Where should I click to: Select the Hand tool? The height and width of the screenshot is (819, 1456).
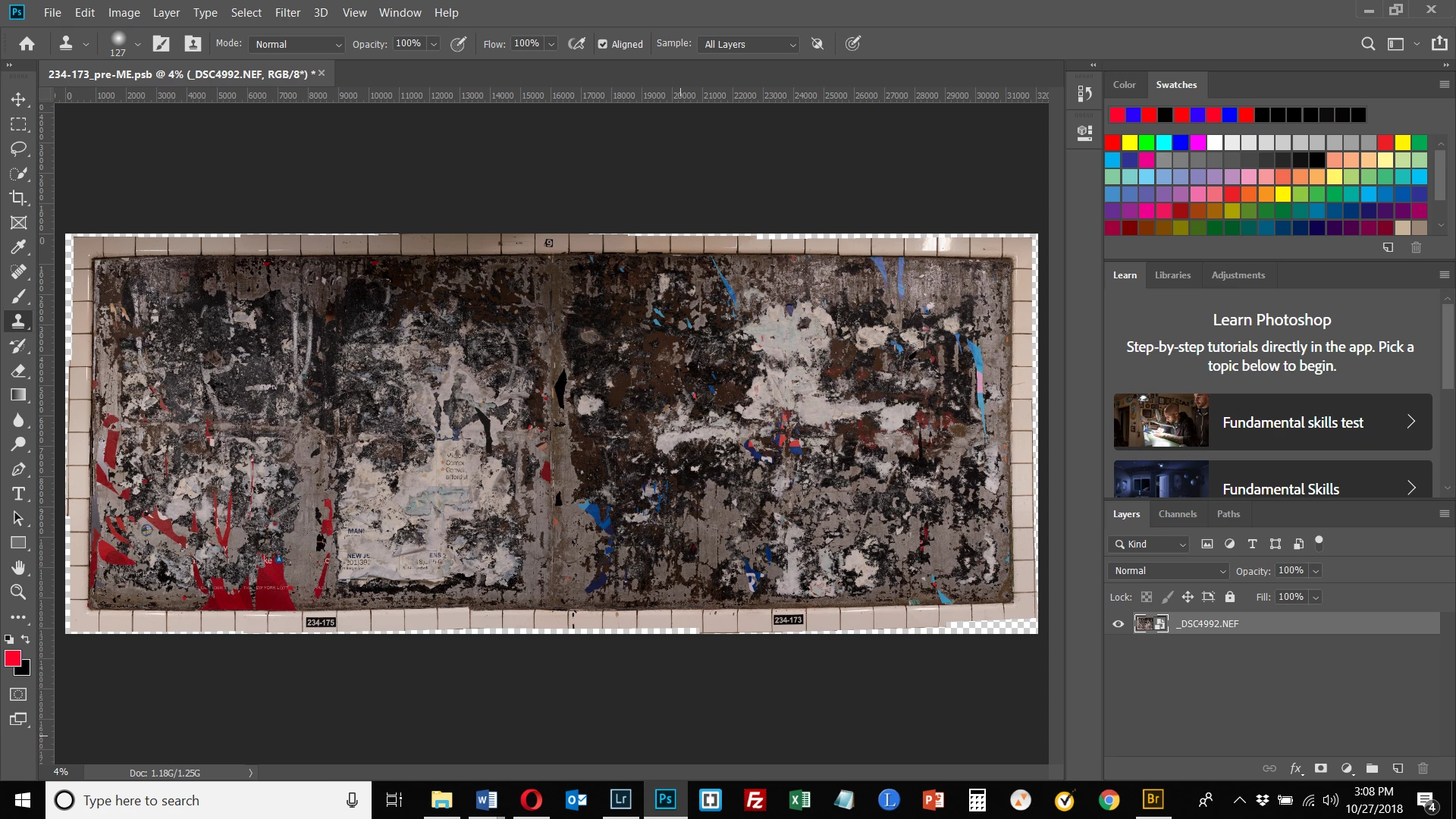[x=18, y=568]
